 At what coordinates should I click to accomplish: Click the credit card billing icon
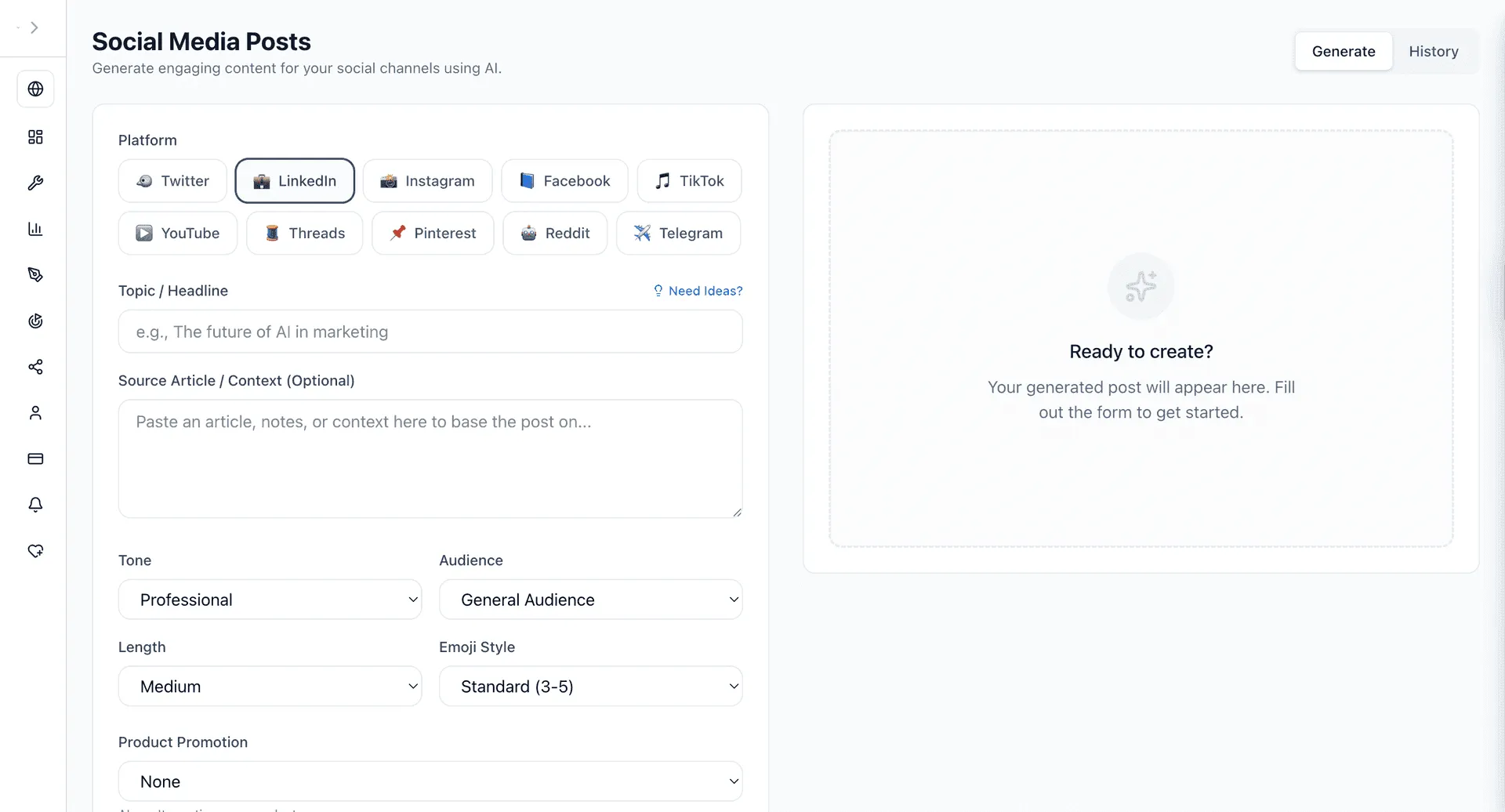35,459
